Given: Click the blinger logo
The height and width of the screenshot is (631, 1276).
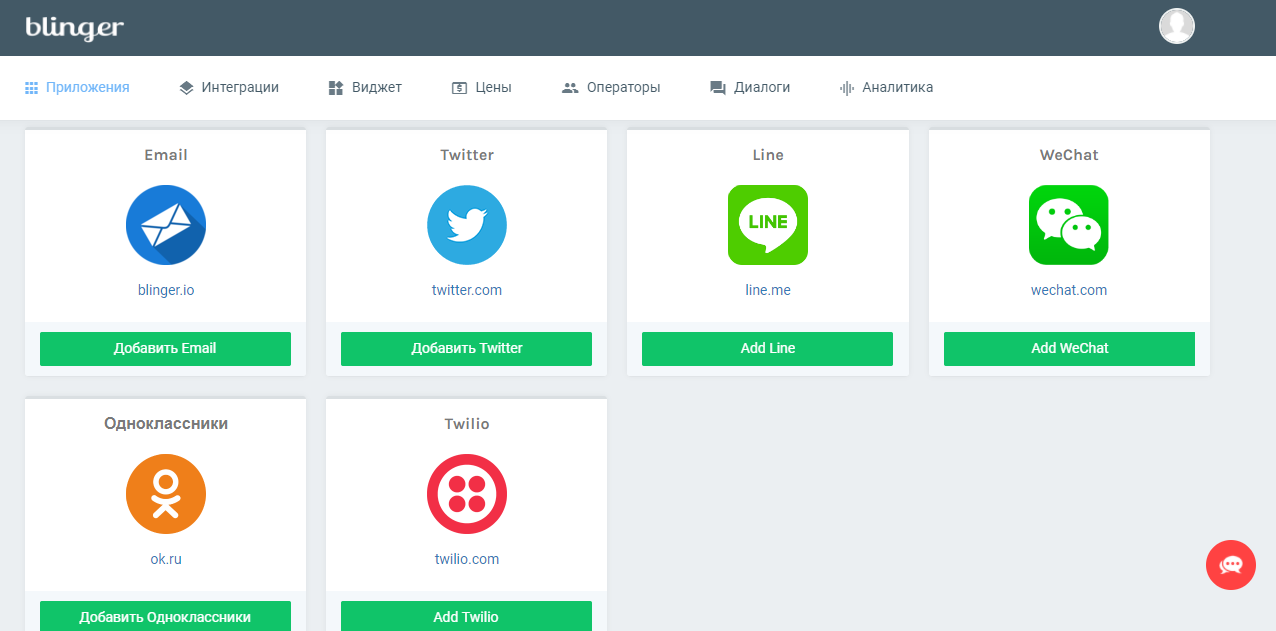Looking at the screenshot, I should tap(74, 27).
